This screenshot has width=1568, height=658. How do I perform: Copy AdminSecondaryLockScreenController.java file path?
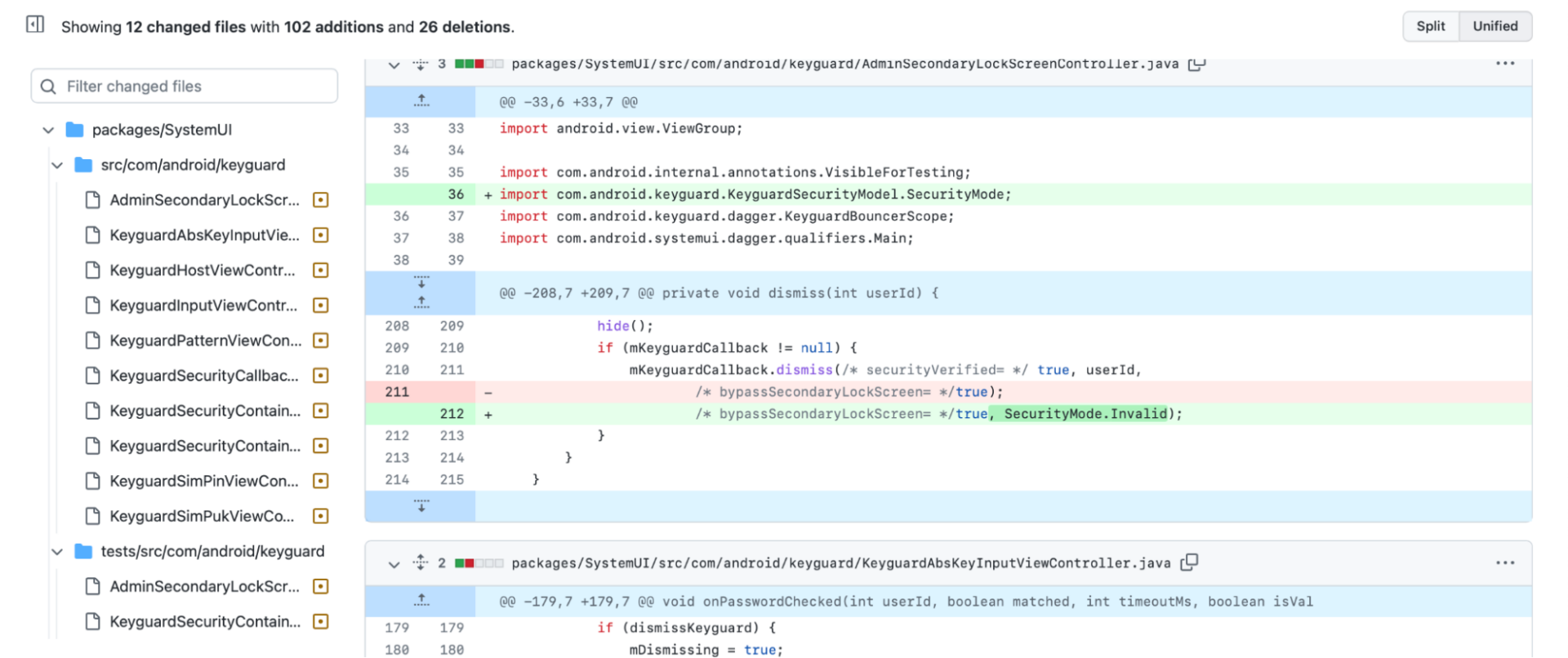(1196, 64)
